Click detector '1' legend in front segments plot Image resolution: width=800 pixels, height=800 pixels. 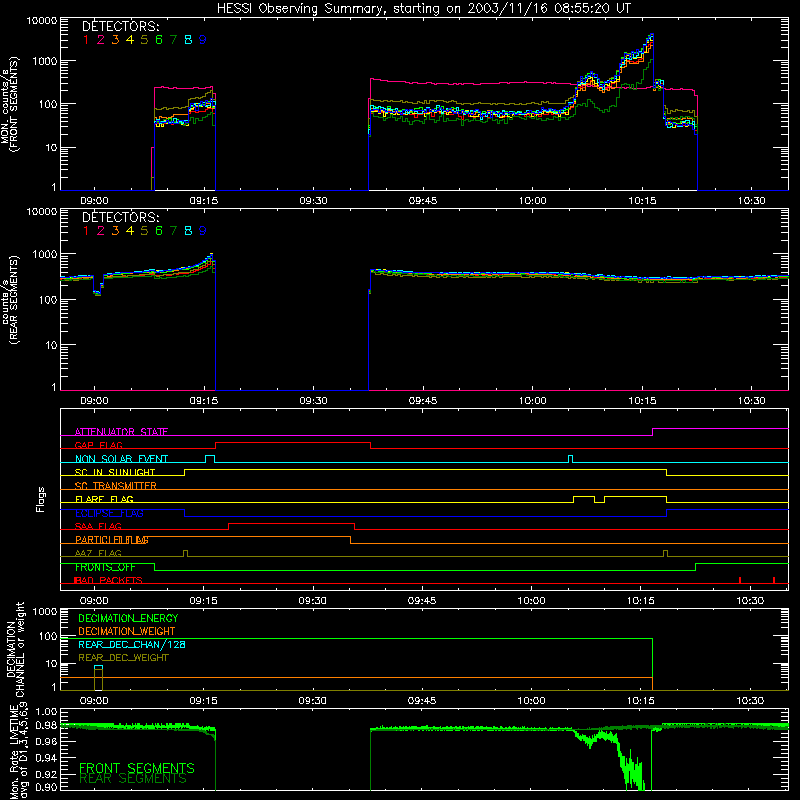tap(86, 40)
